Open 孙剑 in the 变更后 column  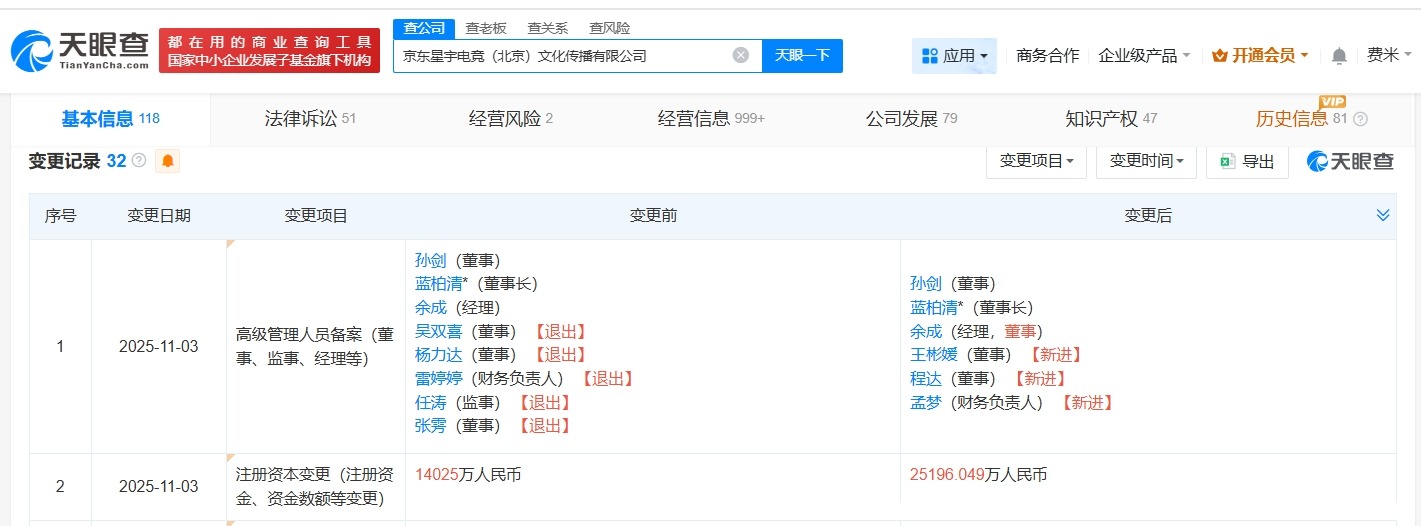click(926, 283)
